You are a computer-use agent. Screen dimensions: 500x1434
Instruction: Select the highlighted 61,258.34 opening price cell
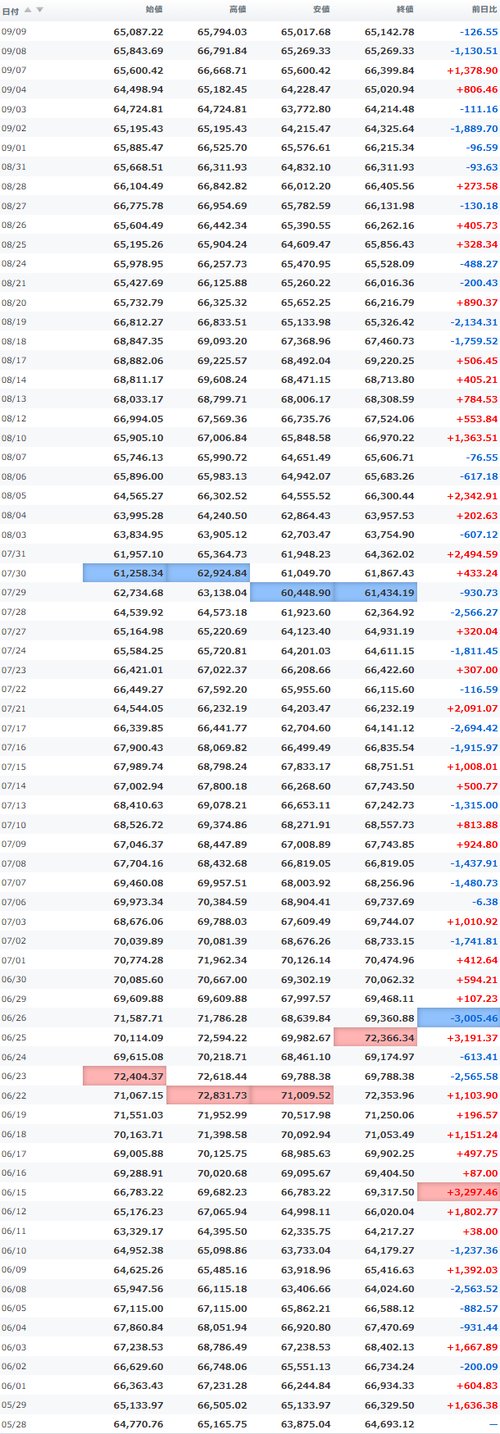[125, 572]
